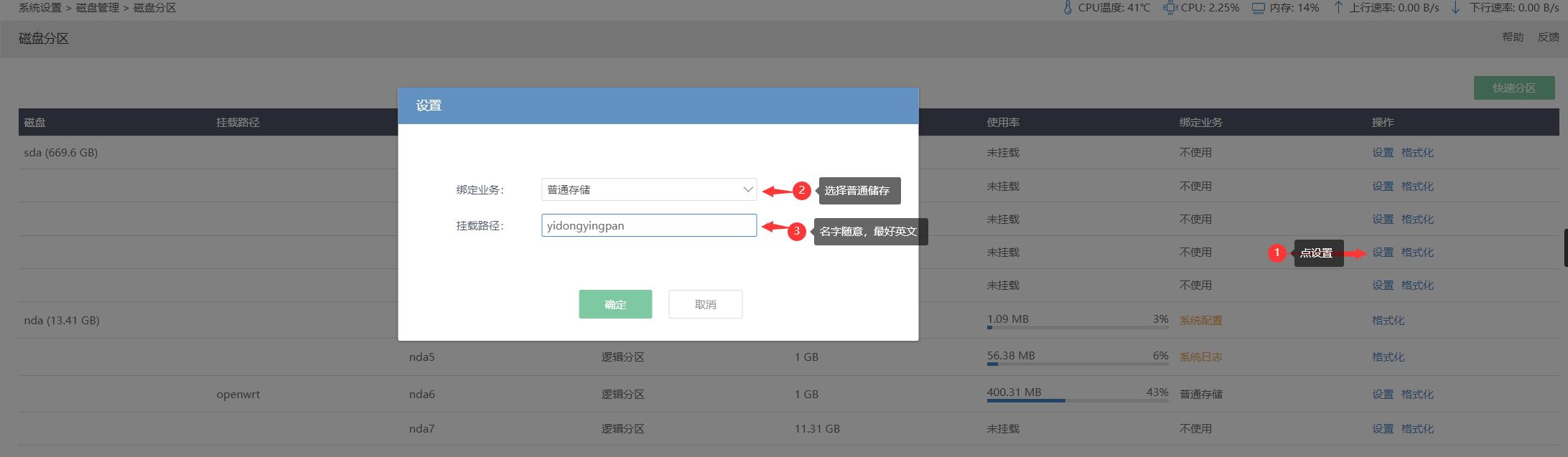This screenshot has height=457, width=1568.
Task: Click the 磁盘分区 page heading
Action: pos(44,39)
